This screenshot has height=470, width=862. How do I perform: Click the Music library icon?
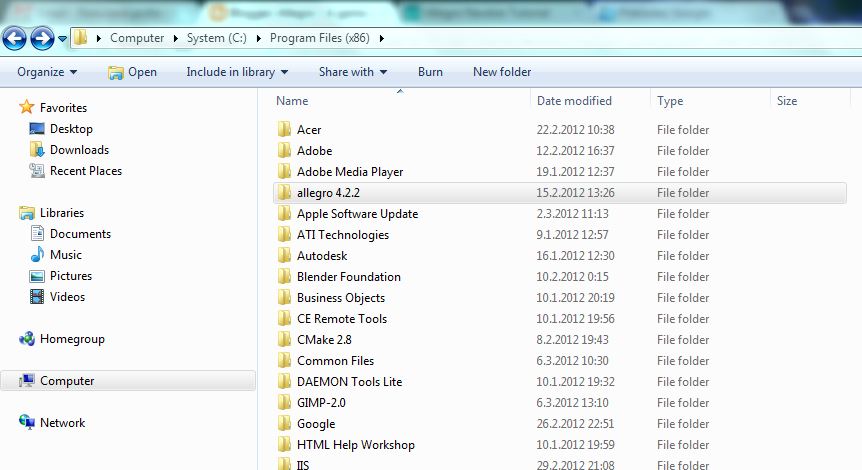37,255
